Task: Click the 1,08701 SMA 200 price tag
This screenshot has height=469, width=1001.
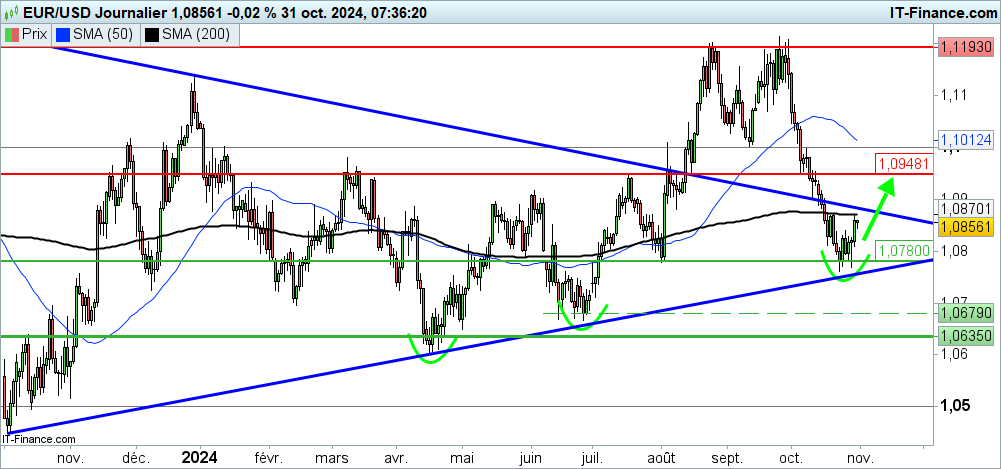Action: point(964,208)
